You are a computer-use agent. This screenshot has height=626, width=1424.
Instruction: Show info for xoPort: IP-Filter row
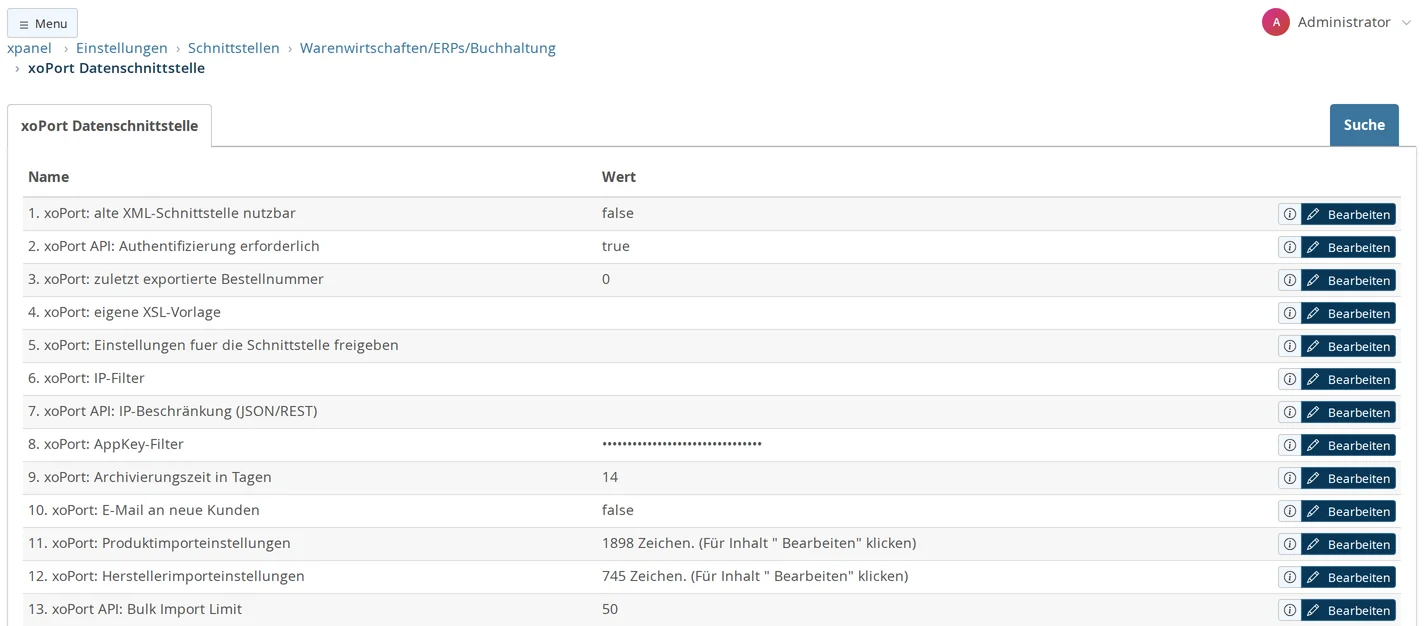(x=1289, y=379)
